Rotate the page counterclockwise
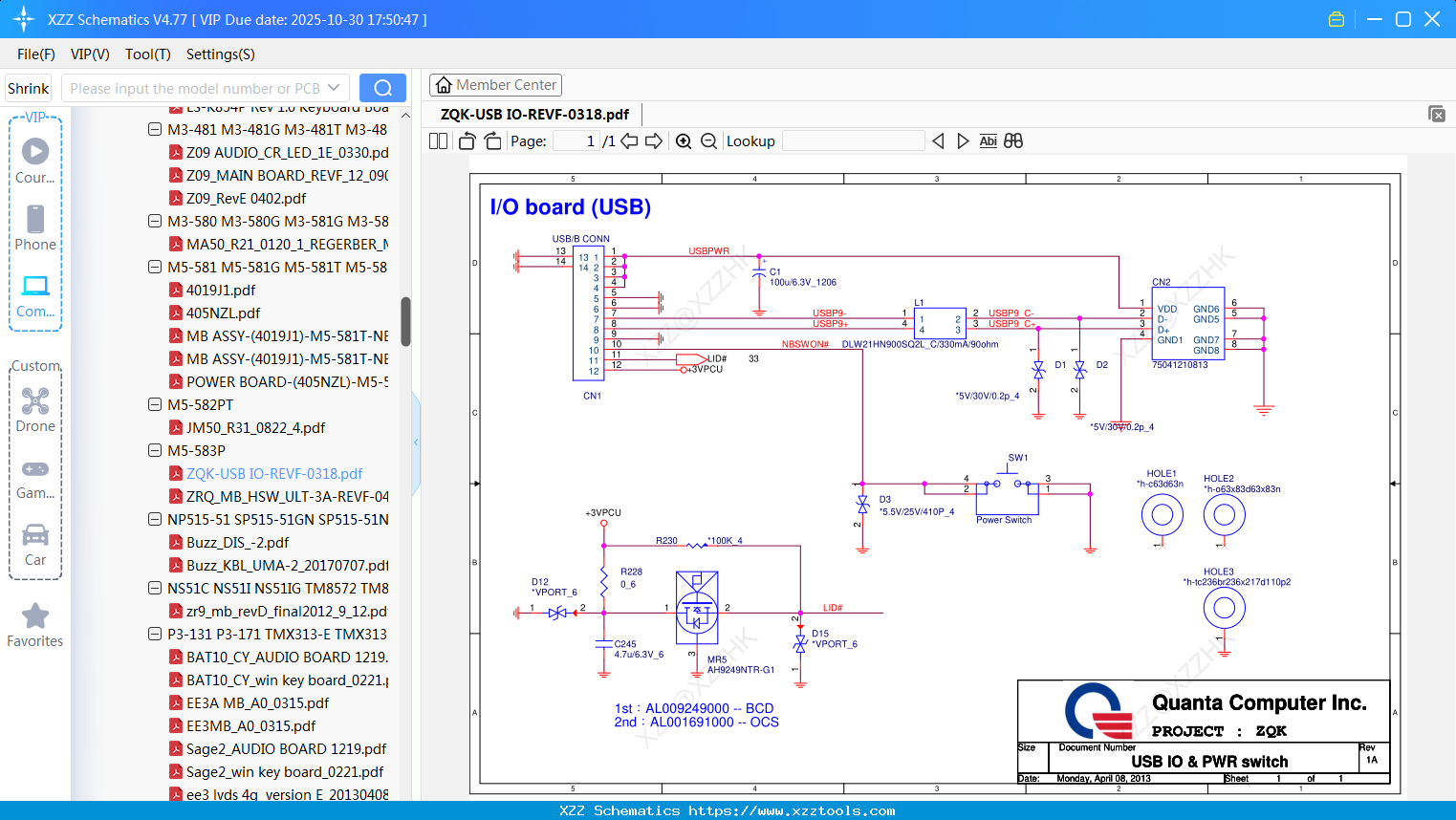This screenshot has height=820, width=1456. (467, 140)
